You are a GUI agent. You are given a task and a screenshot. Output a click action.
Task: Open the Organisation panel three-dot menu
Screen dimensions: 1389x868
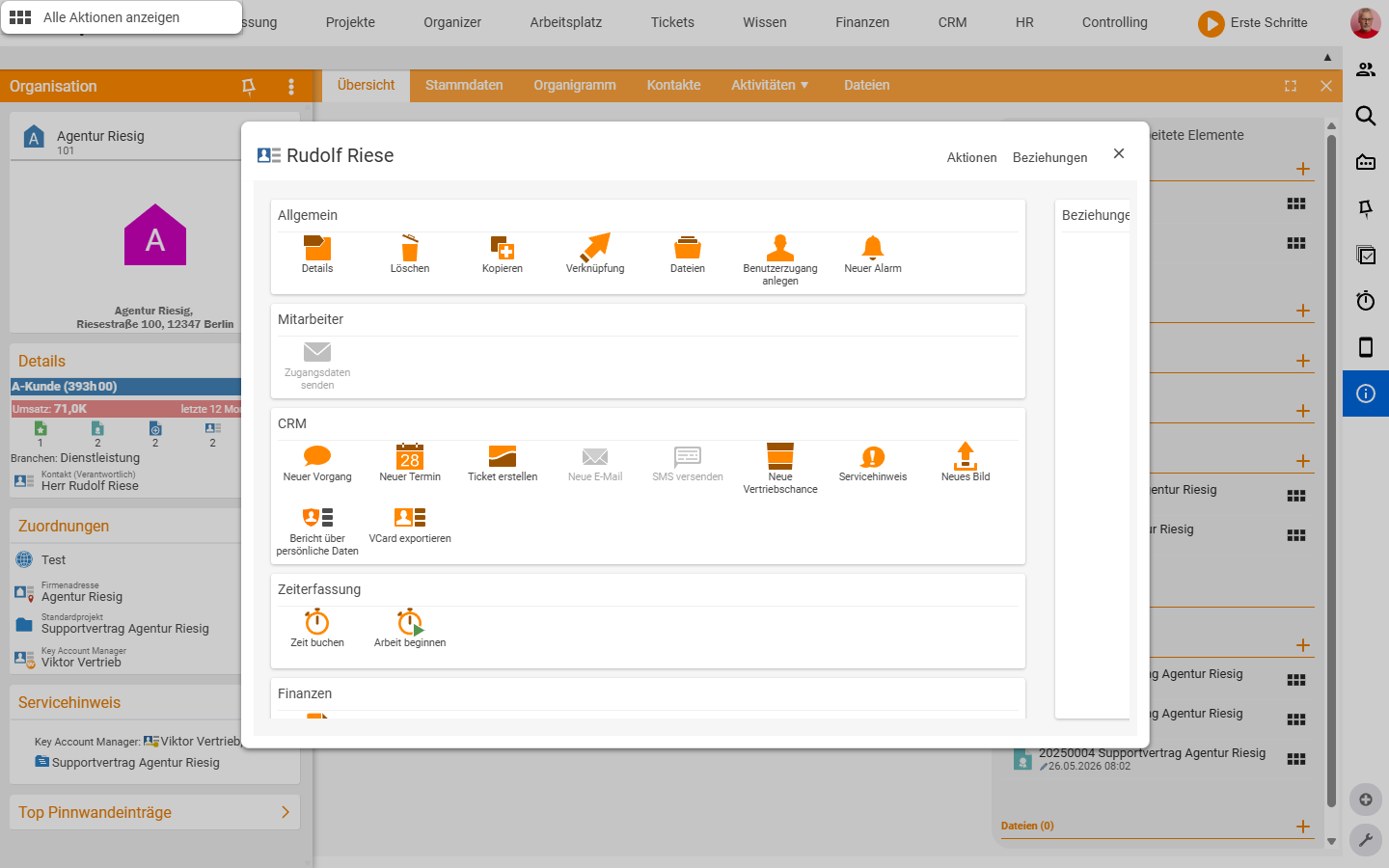coord(291,87)
